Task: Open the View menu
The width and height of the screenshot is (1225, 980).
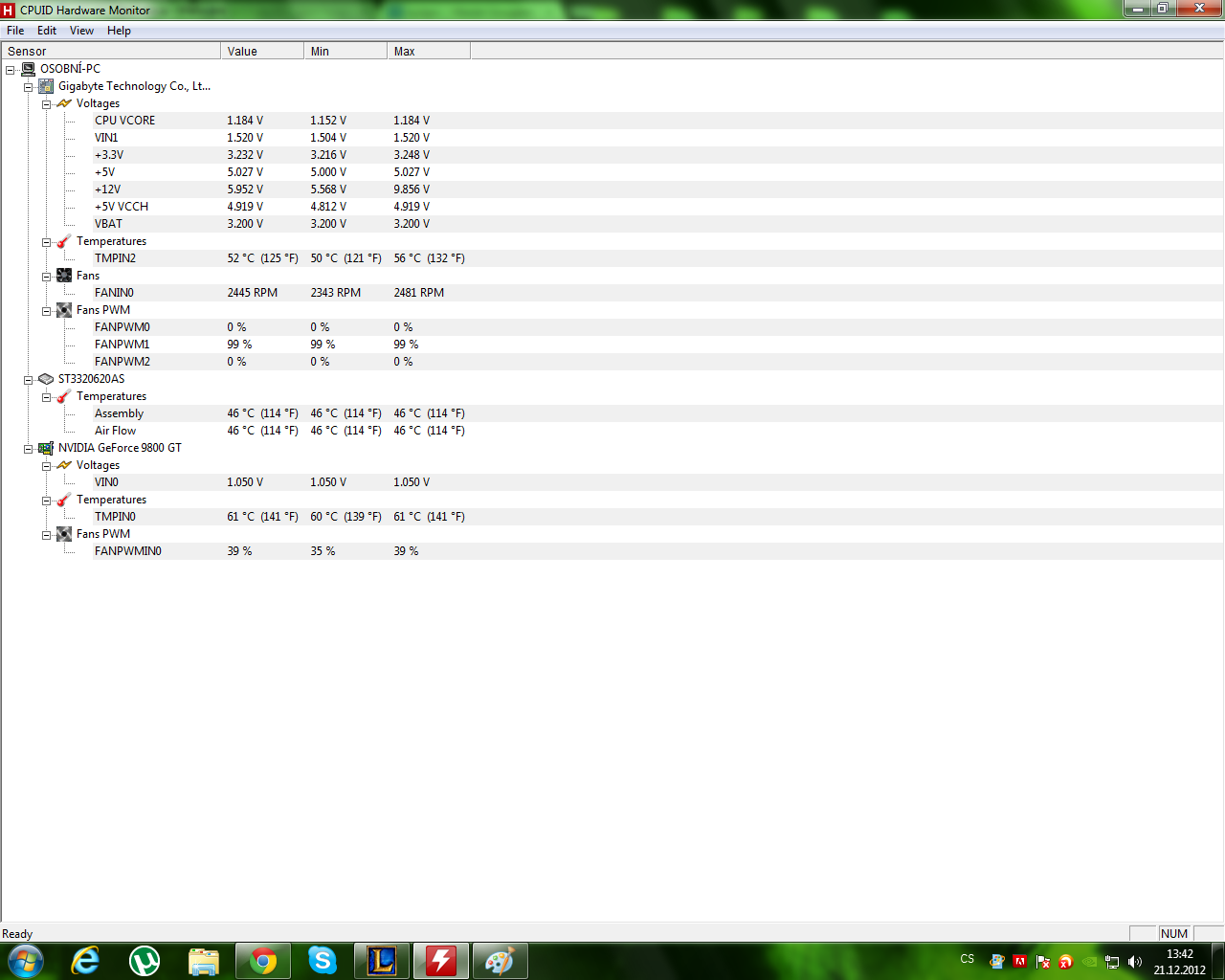Action: click(81, 31)
